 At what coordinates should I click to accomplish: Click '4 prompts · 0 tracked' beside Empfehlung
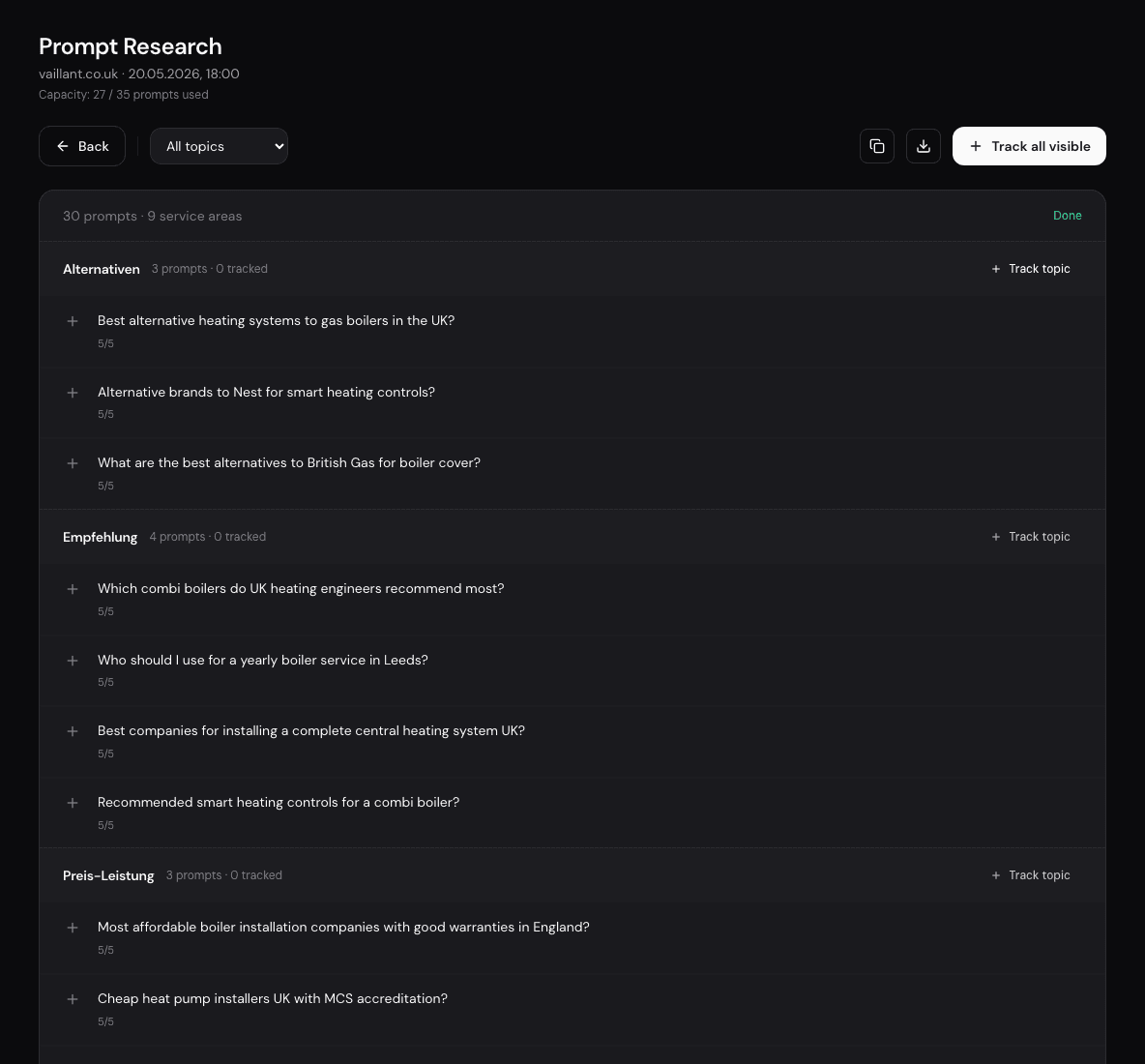point(207,537)
